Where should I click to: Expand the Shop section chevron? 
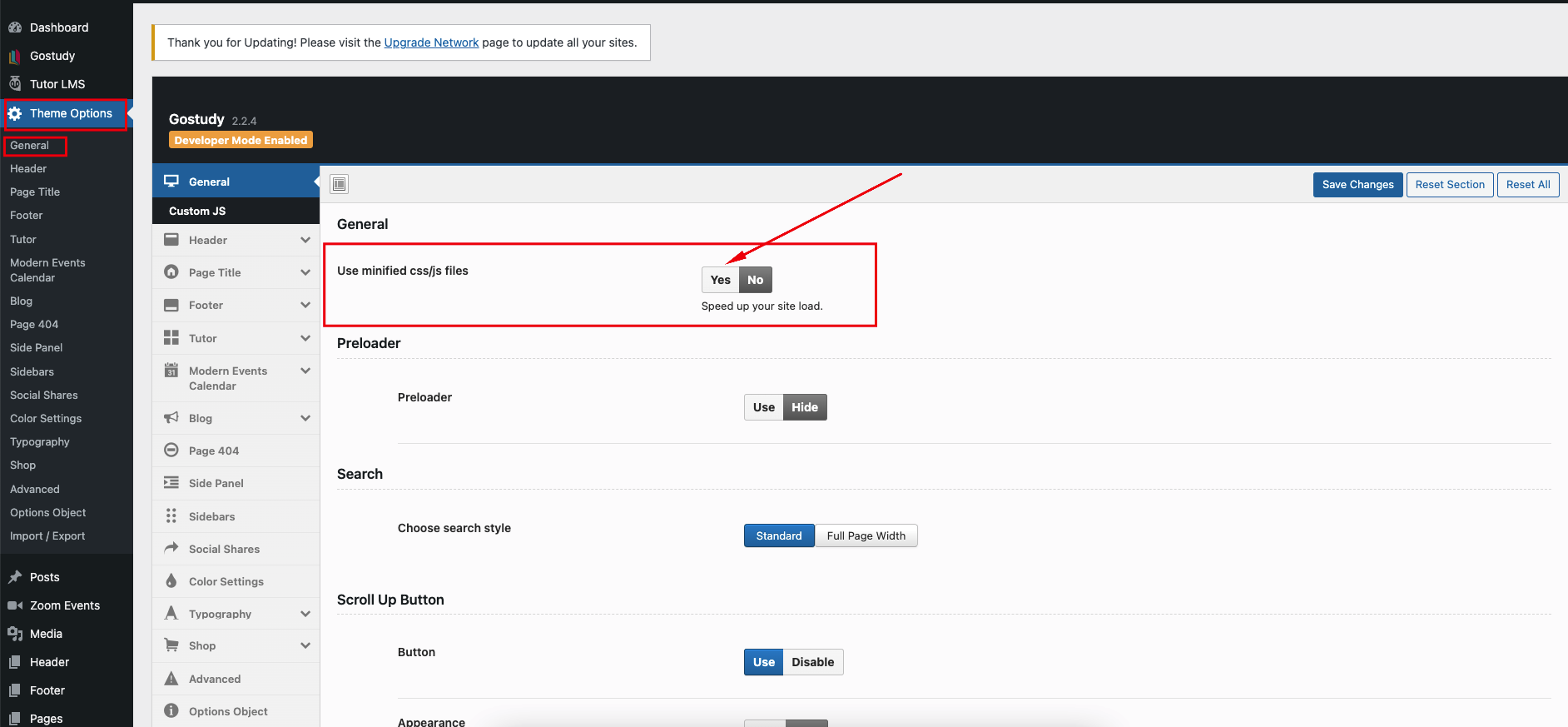[305, 645]
